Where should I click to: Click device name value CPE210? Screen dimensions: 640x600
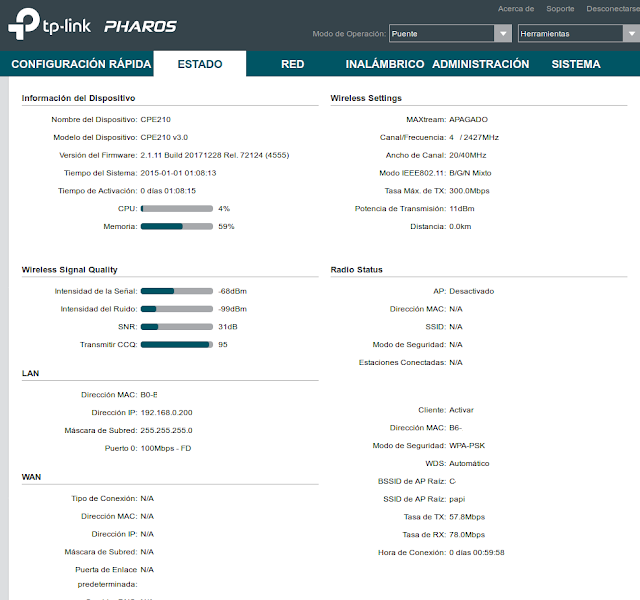click(x=156, y=120)
